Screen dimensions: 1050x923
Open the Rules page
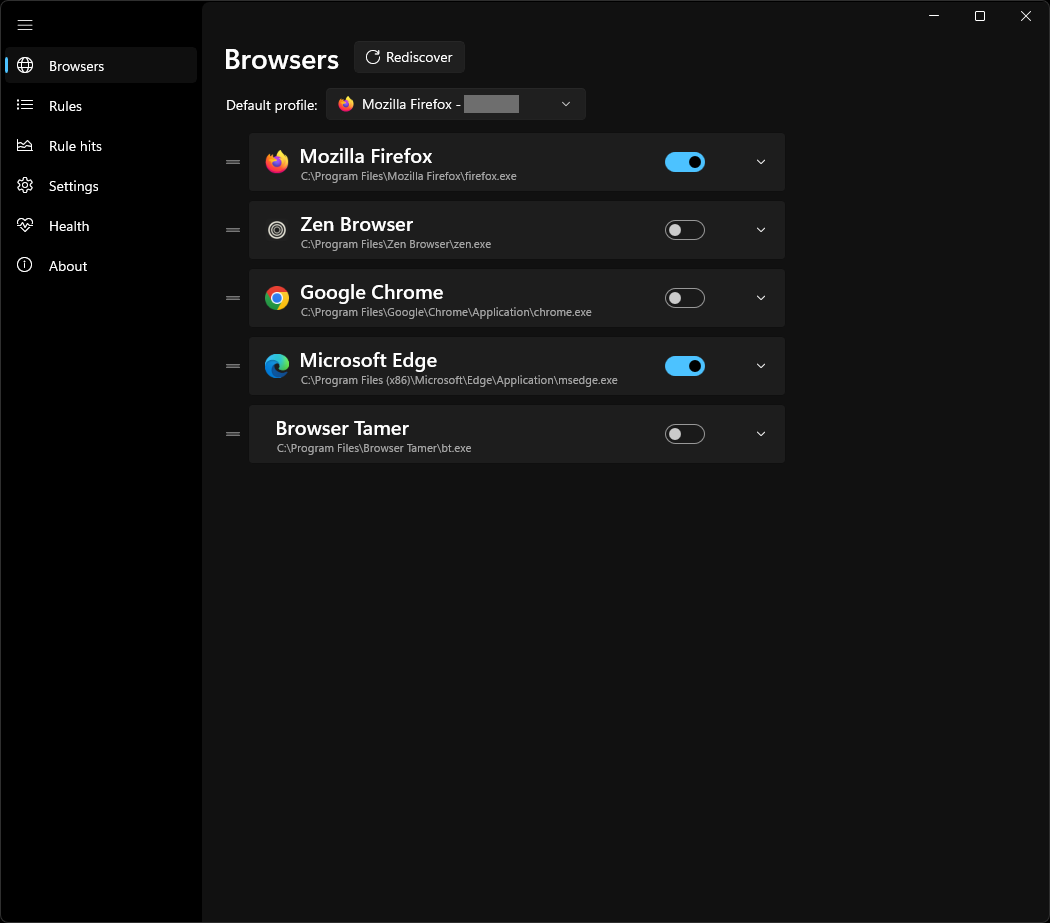coord(101,106)
